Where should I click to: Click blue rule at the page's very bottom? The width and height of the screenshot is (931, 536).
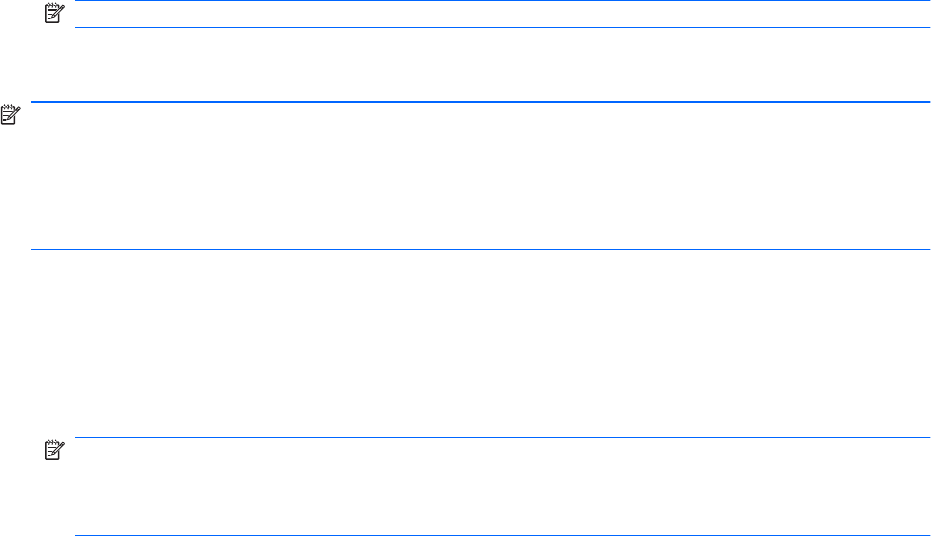click(x=500, y=535)
